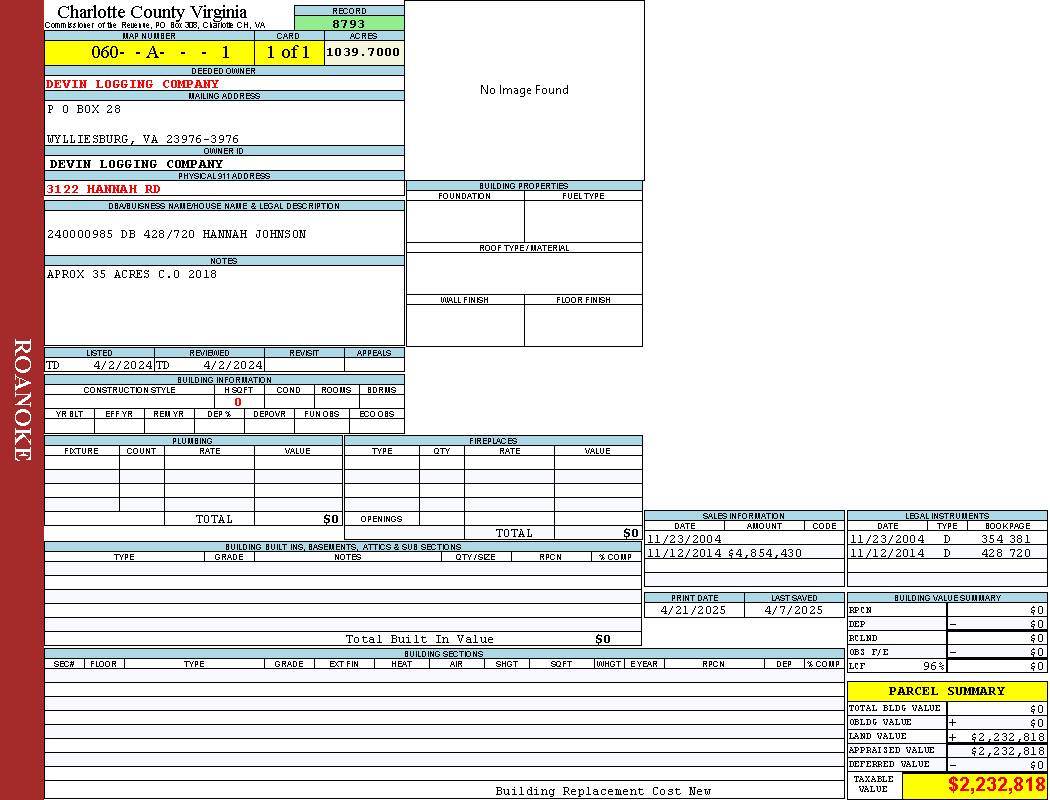The width and height of the screenshot is (1050, 800).
Task: Click the notes 'APROX 35 ACRES C.O 2018'
Action: (132, 274)
